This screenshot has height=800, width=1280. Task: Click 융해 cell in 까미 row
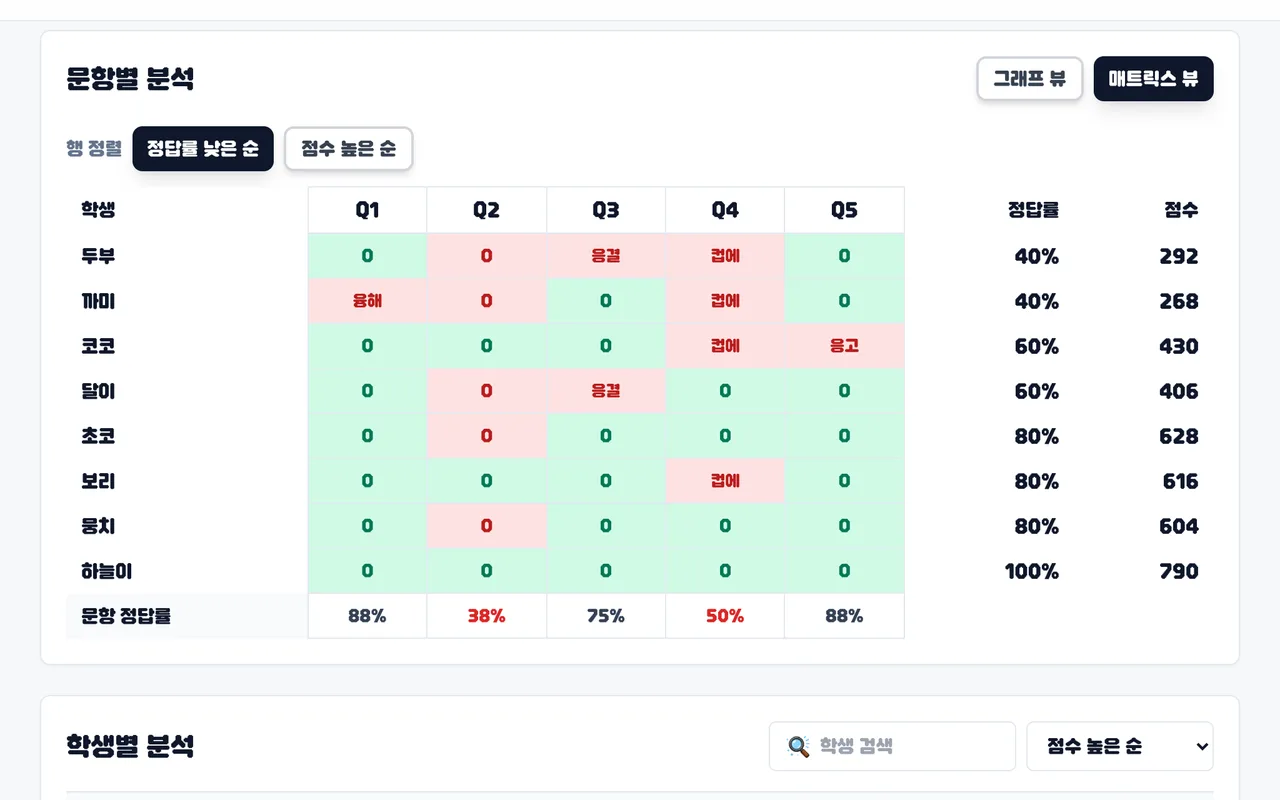point(367,301)
